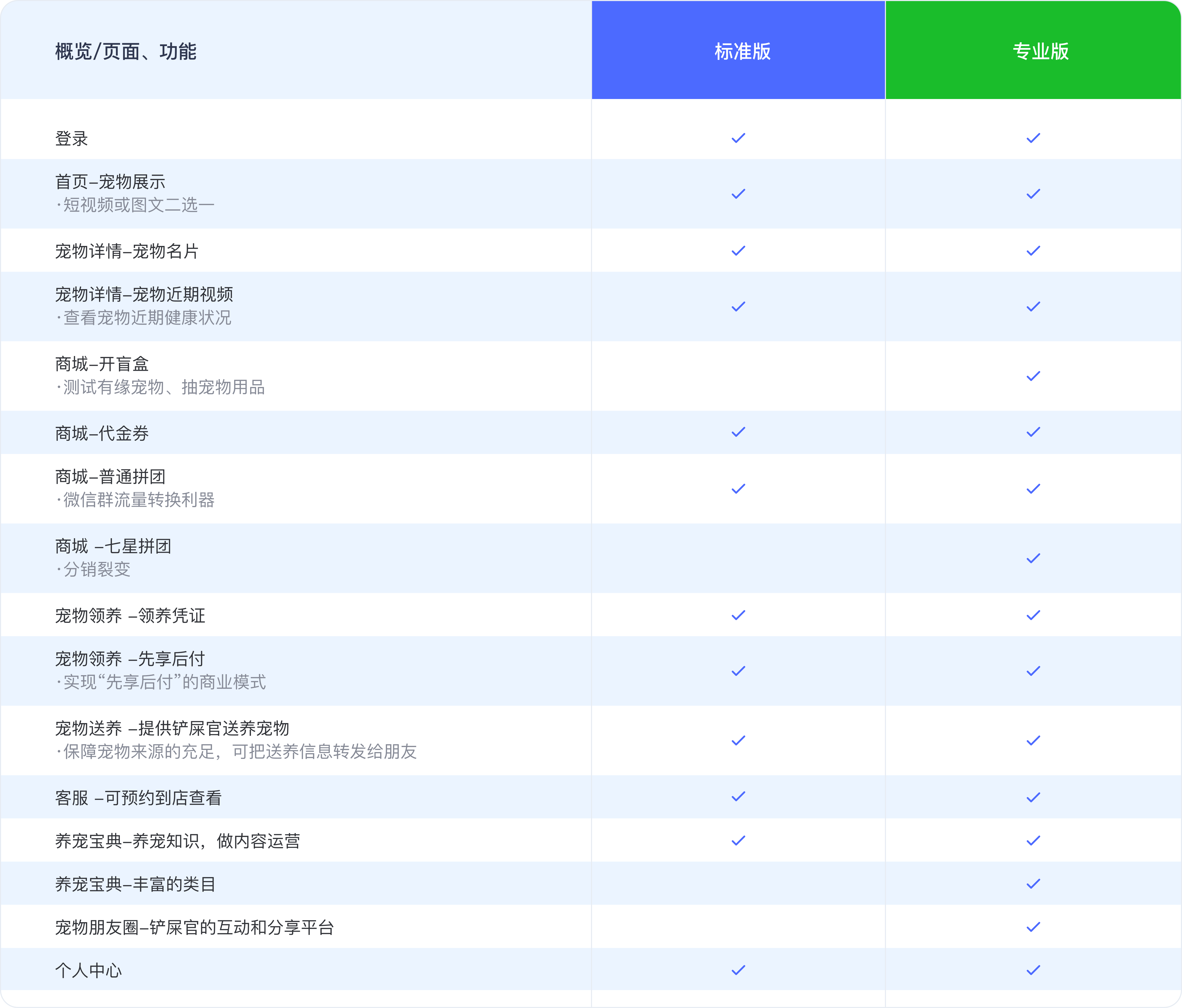1182x1008 pixels.
Task: Click the 商城–普通拼团 feature label
Action: point(110,476)
